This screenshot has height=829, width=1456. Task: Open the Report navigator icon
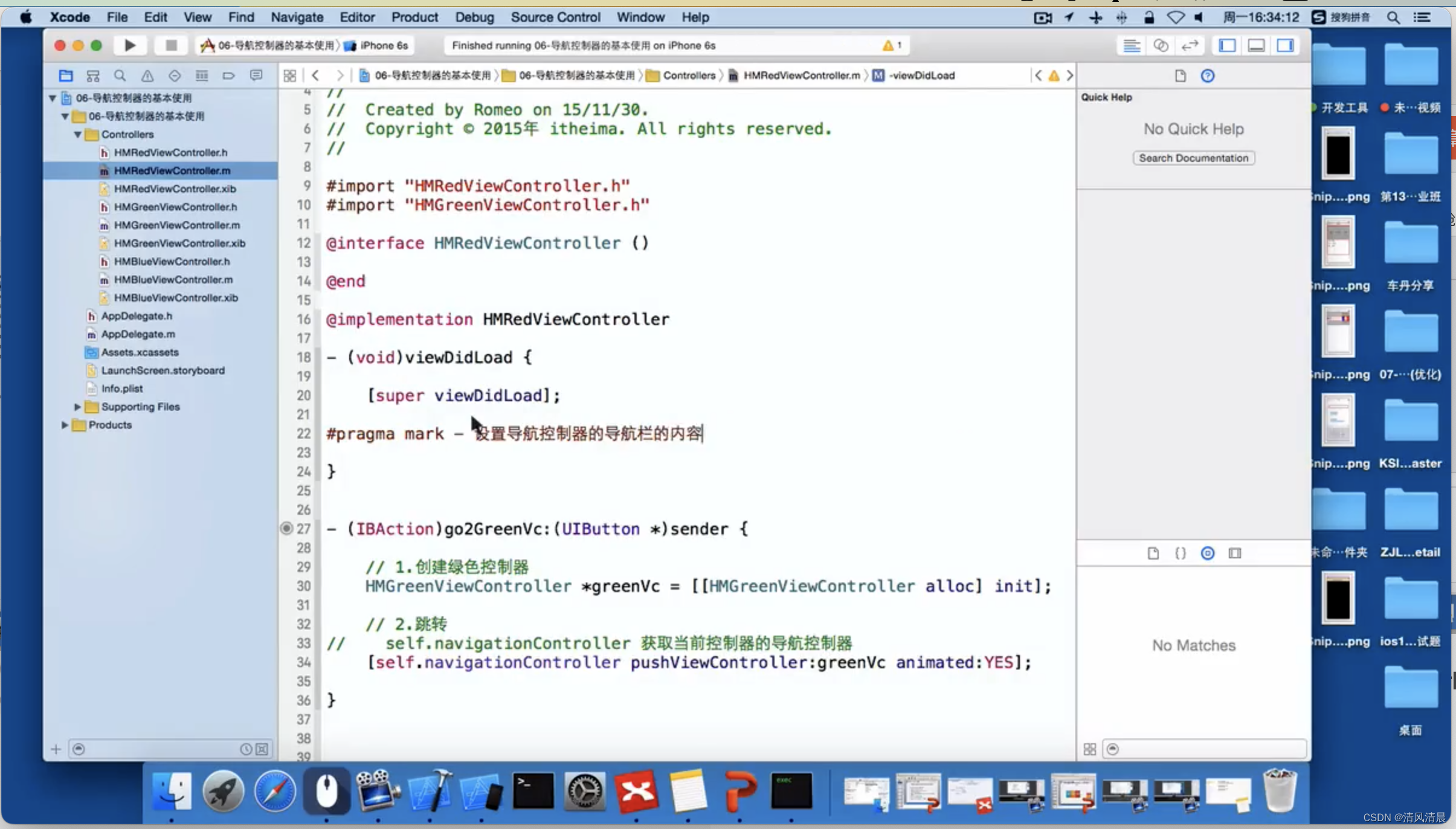(256, 76)
